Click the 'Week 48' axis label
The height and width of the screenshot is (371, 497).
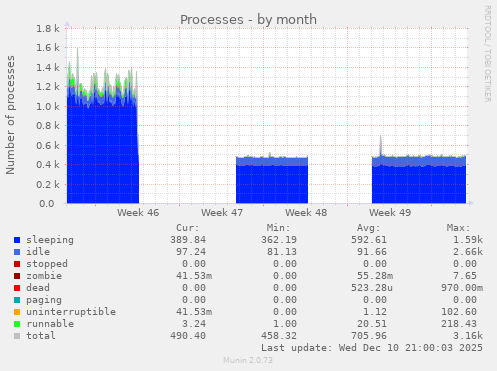pyautogui.click(x=306, y=213)
